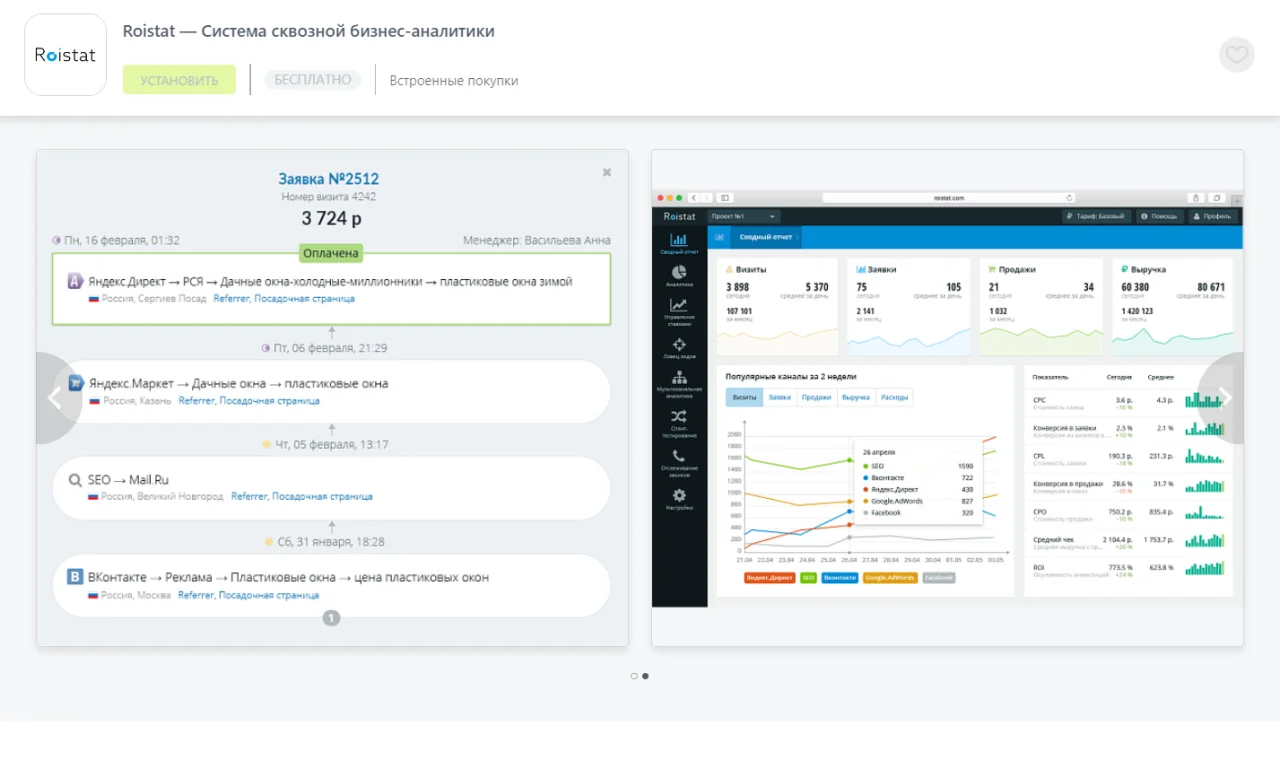Click the 3 724 р amount
This screenshot has height=778, width=1280.
332,218
